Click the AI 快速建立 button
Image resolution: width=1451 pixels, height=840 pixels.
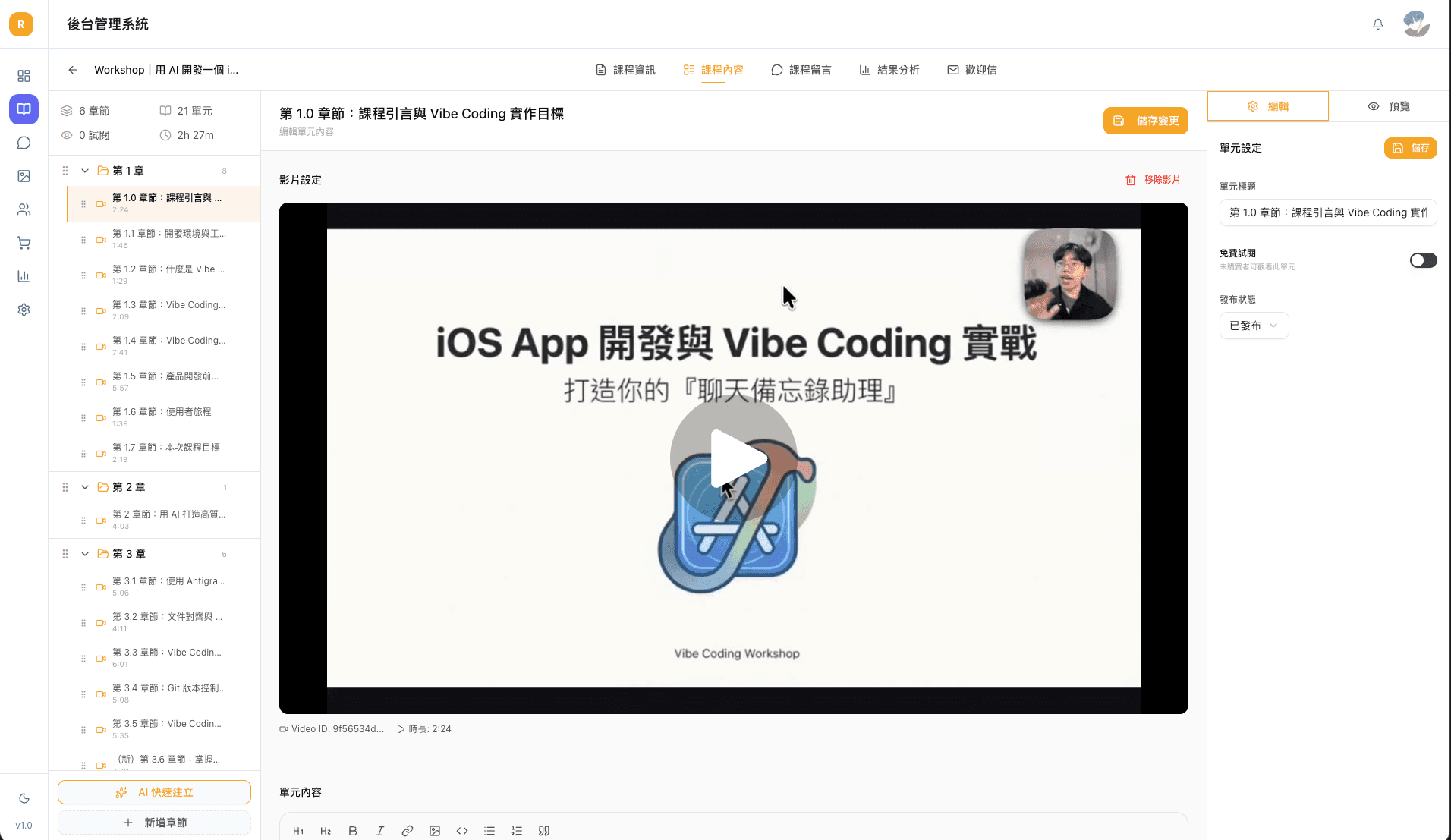(154, 792)
